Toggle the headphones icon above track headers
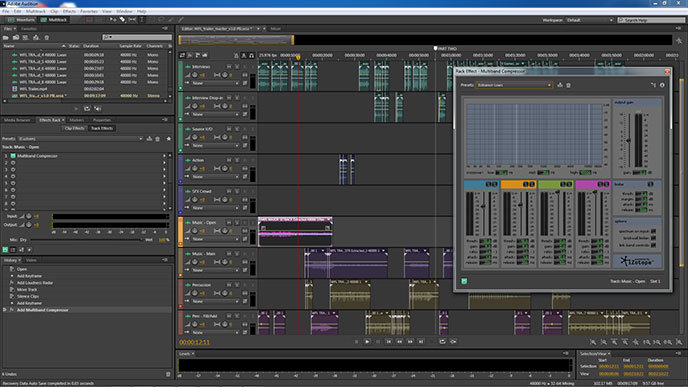This screenshot has height=387, width=688. pyautogui.click(x=251, y=55)
